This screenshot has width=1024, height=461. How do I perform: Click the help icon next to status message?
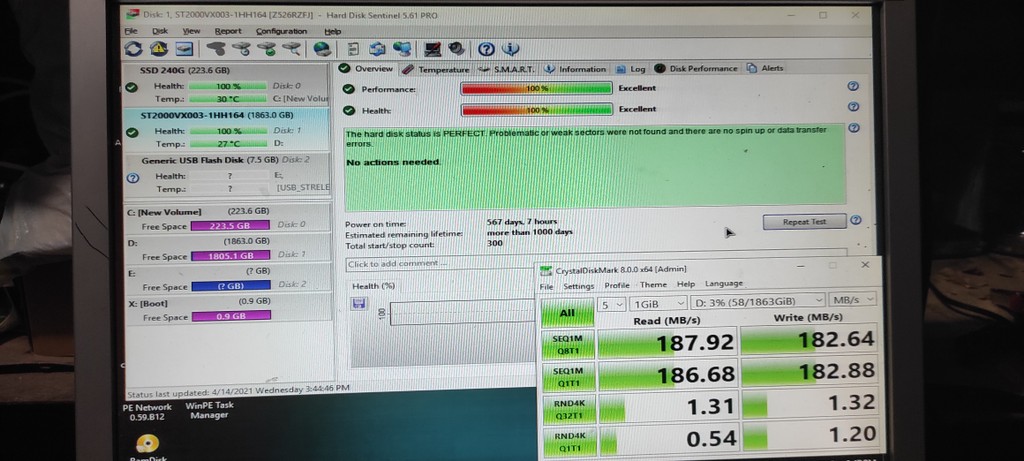coord(852,128)
